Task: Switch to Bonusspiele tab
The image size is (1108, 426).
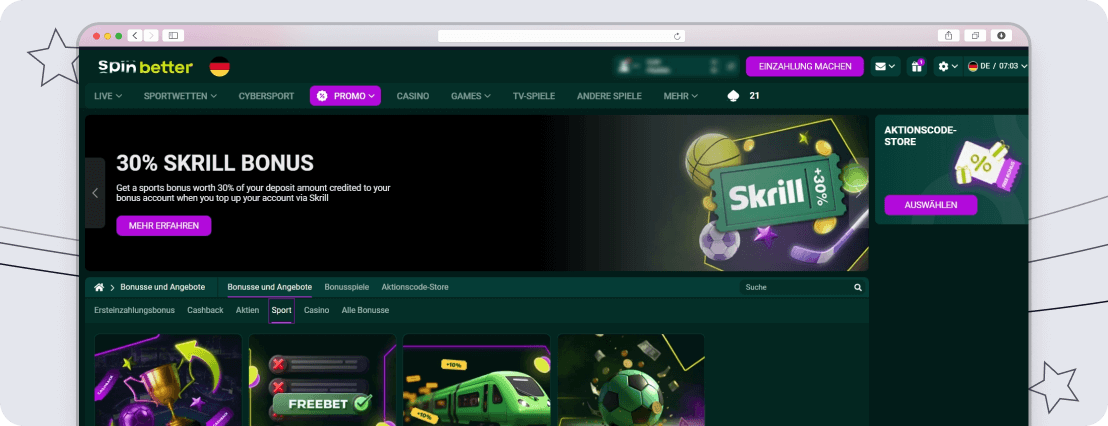Action: [346, 288]
